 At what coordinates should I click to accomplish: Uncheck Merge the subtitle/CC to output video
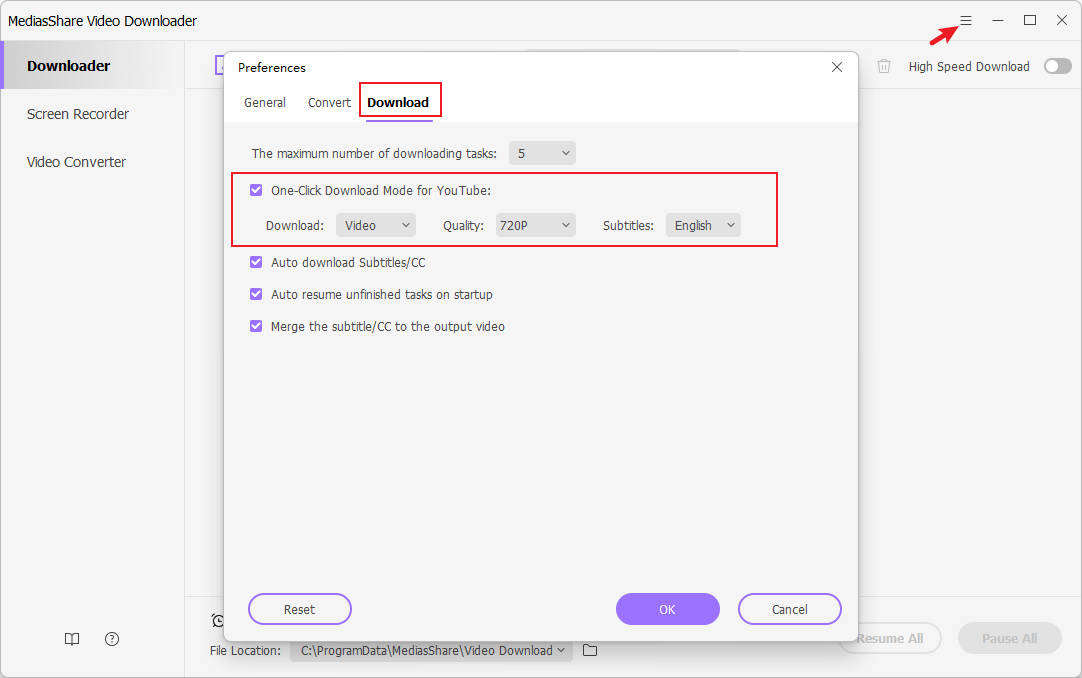(x=256, y=326)
